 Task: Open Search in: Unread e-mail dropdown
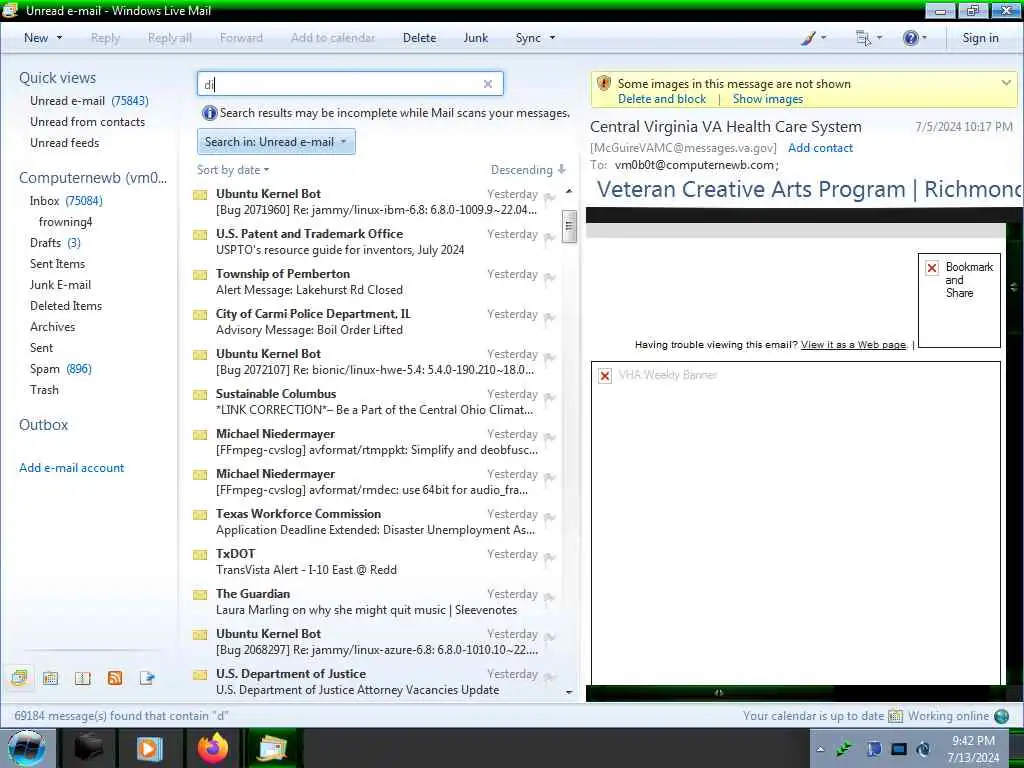pos(276,142)
